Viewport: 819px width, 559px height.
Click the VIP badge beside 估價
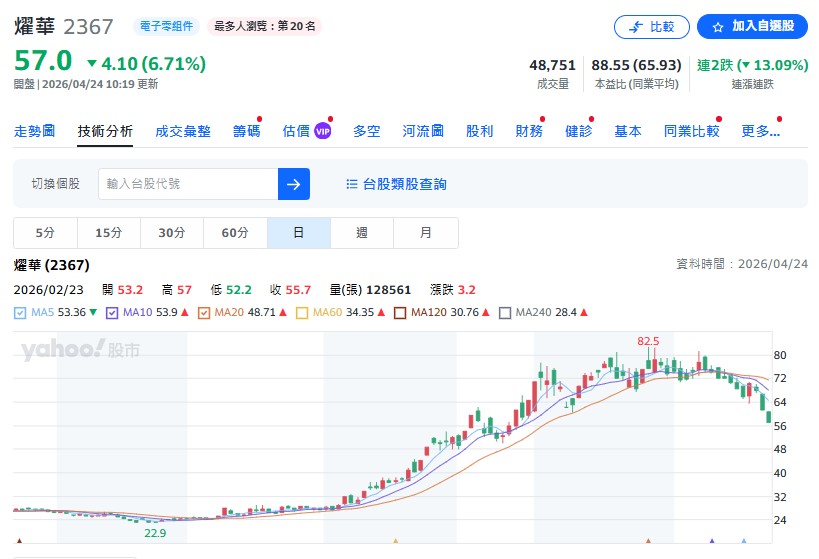(322, 131)
